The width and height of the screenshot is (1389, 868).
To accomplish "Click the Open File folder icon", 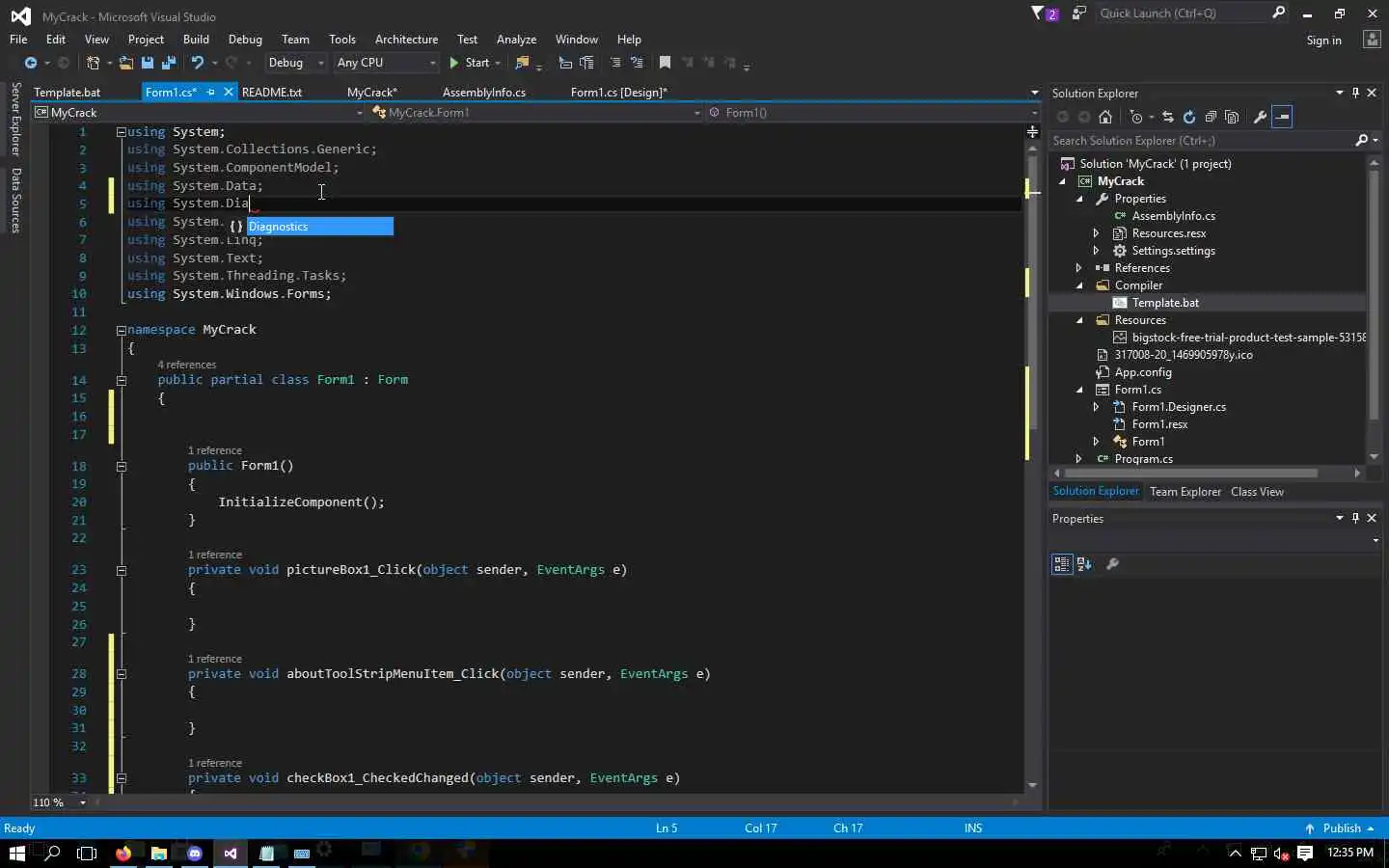I will [x=126, y=63].
